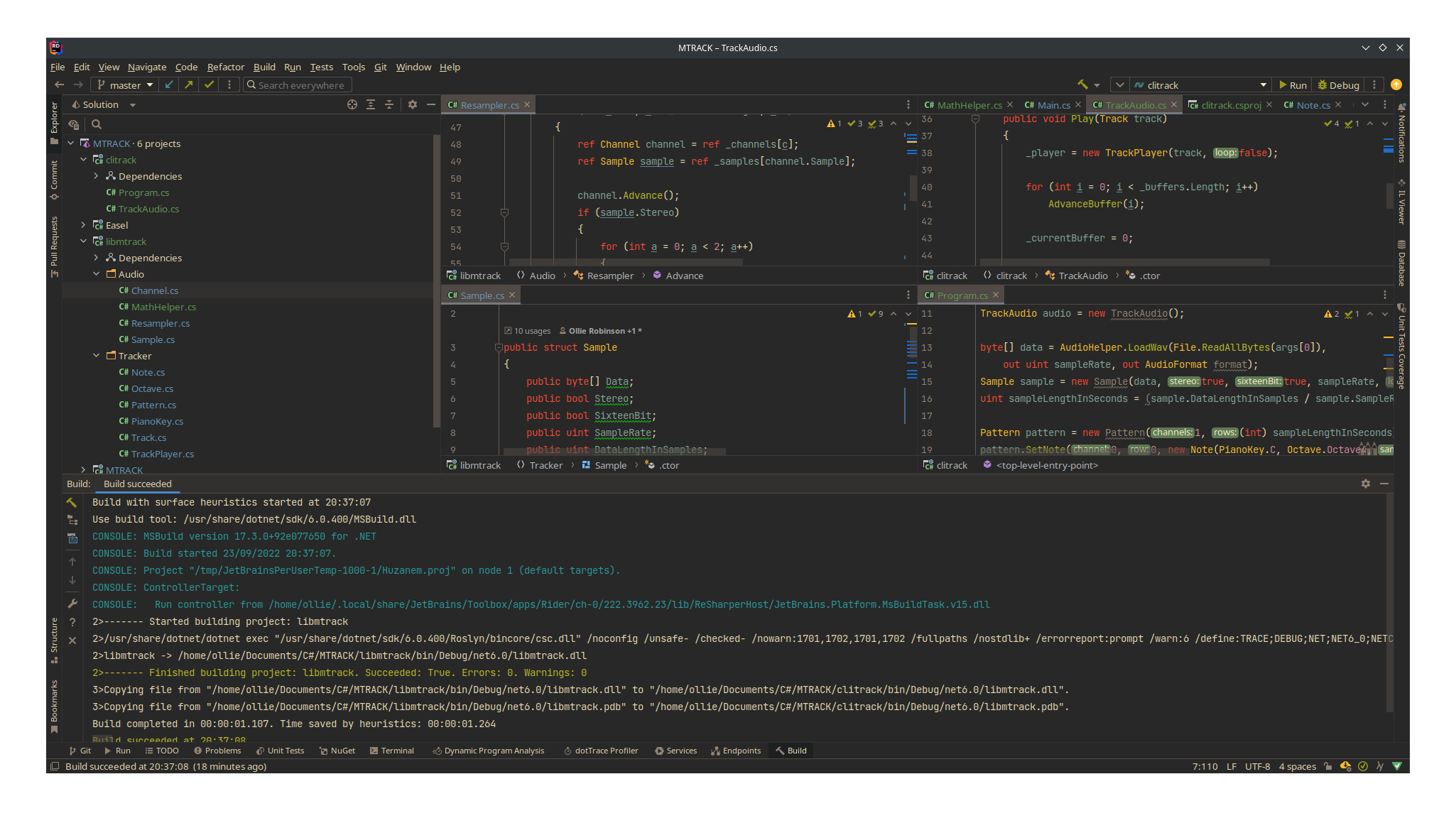This screenshot has width=1456, height=828.
Task: Open Build output settings via the gear icon
Action: 1366,484
